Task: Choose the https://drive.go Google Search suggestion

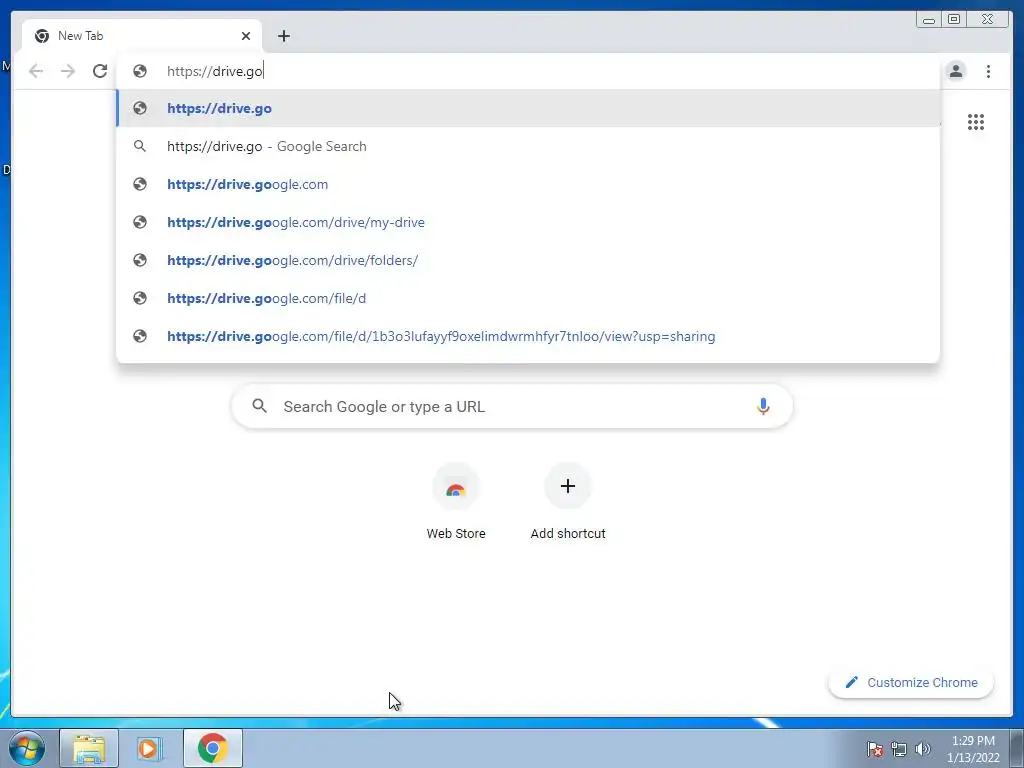Action: pos(528,146)
